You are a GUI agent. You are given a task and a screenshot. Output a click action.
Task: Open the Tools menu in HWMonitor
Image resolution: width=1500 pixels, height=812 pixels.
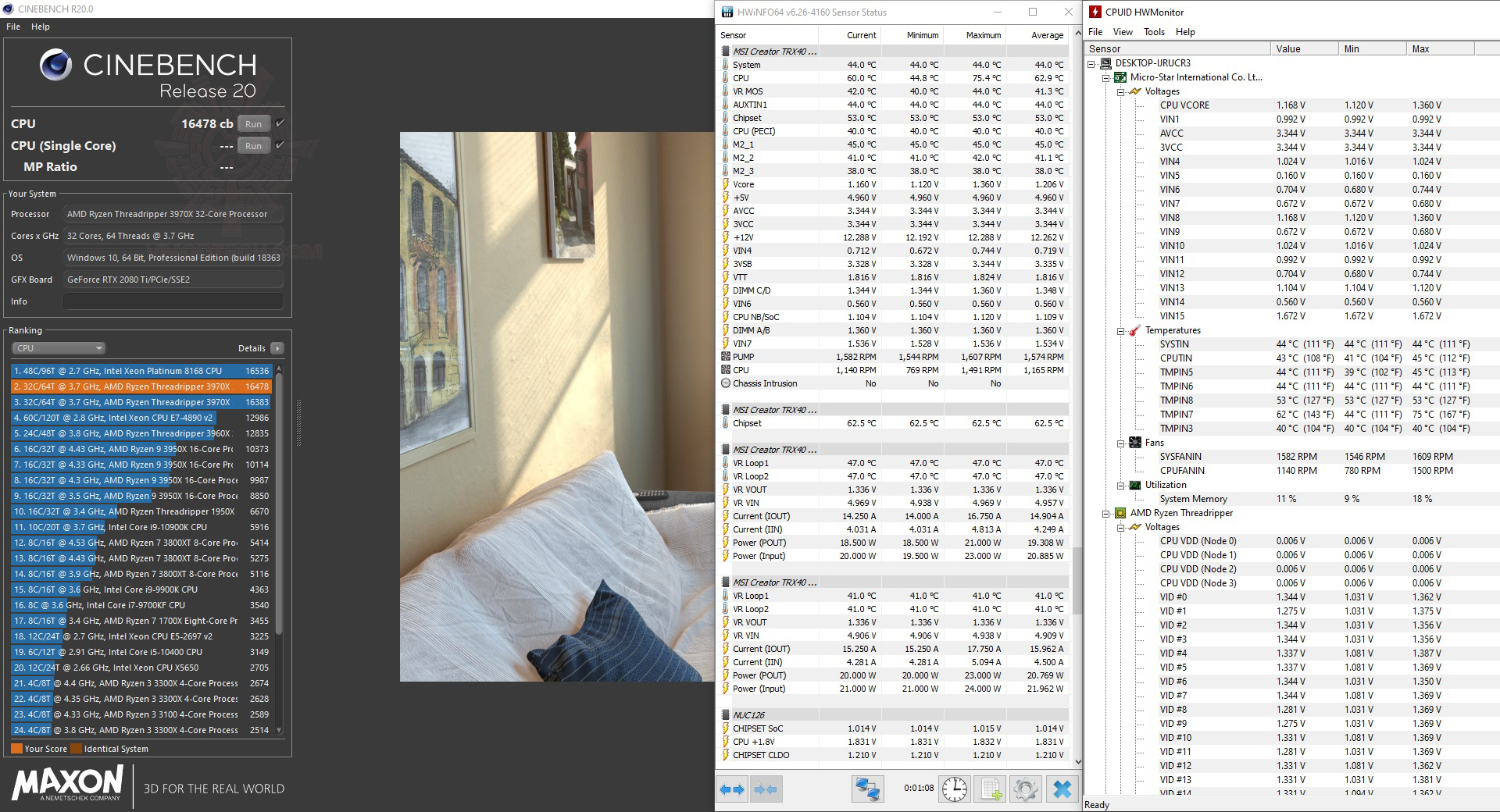(x=1154, y=32)
